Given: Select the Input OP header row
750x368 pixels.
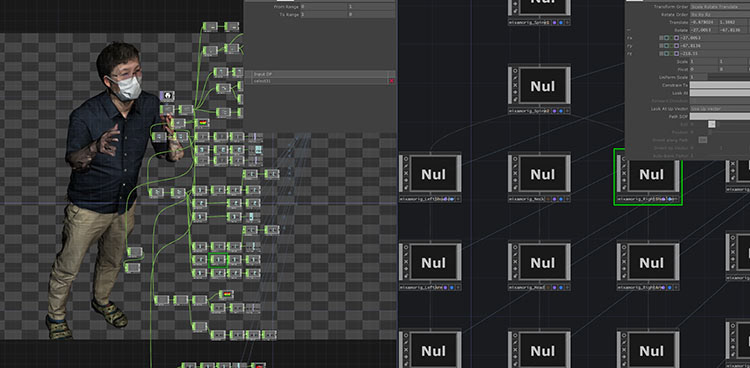Looking at the screenshot, I should 320,74.
